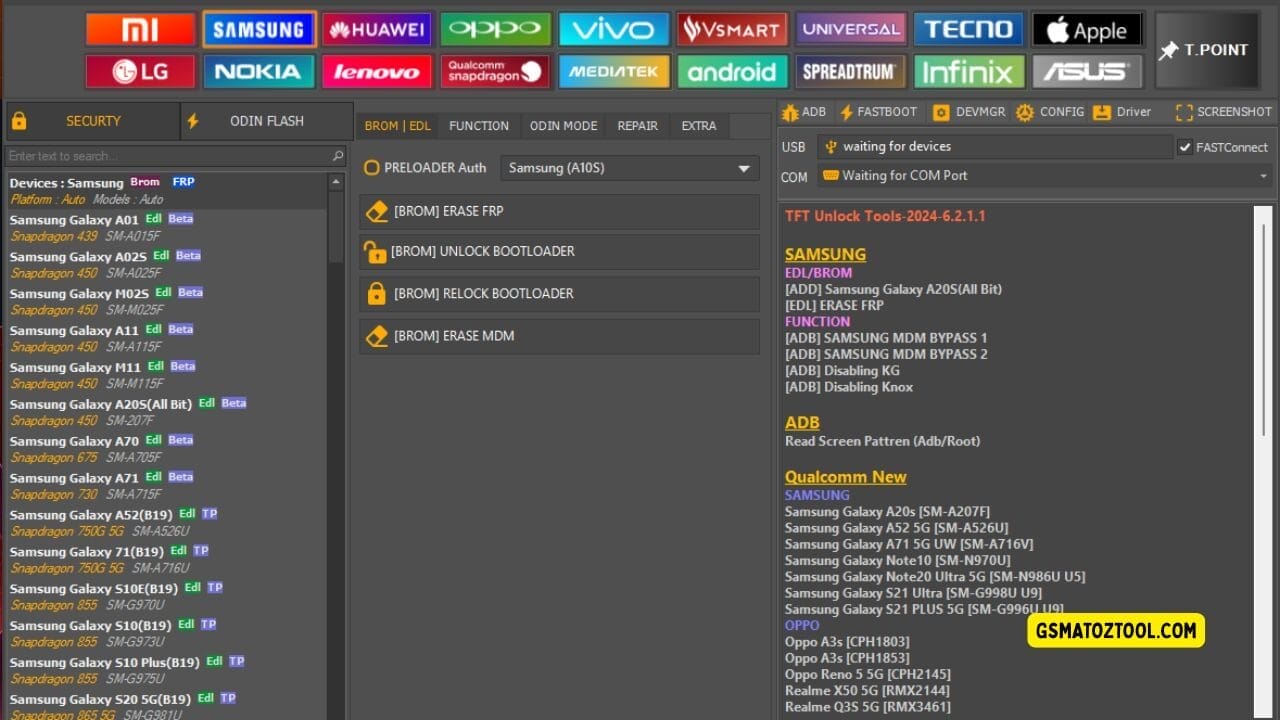Viewport: 1280px width, 720px height.
Task: Select the Qualcomm Snapdragon brand icon
Action: pos(495,71)
